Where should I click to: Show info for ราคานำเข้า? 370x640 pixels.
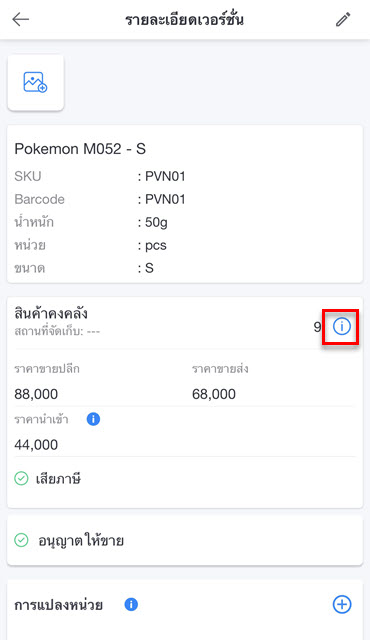(x=93, y=419)
